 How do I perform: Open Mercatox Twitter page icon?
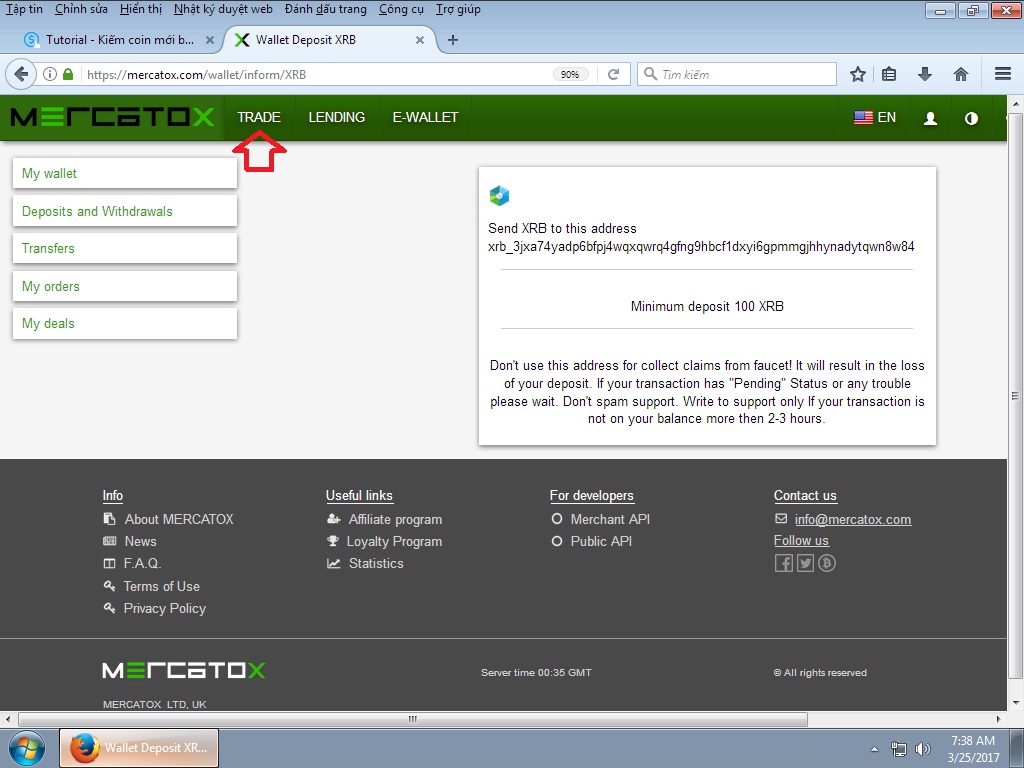805,563
